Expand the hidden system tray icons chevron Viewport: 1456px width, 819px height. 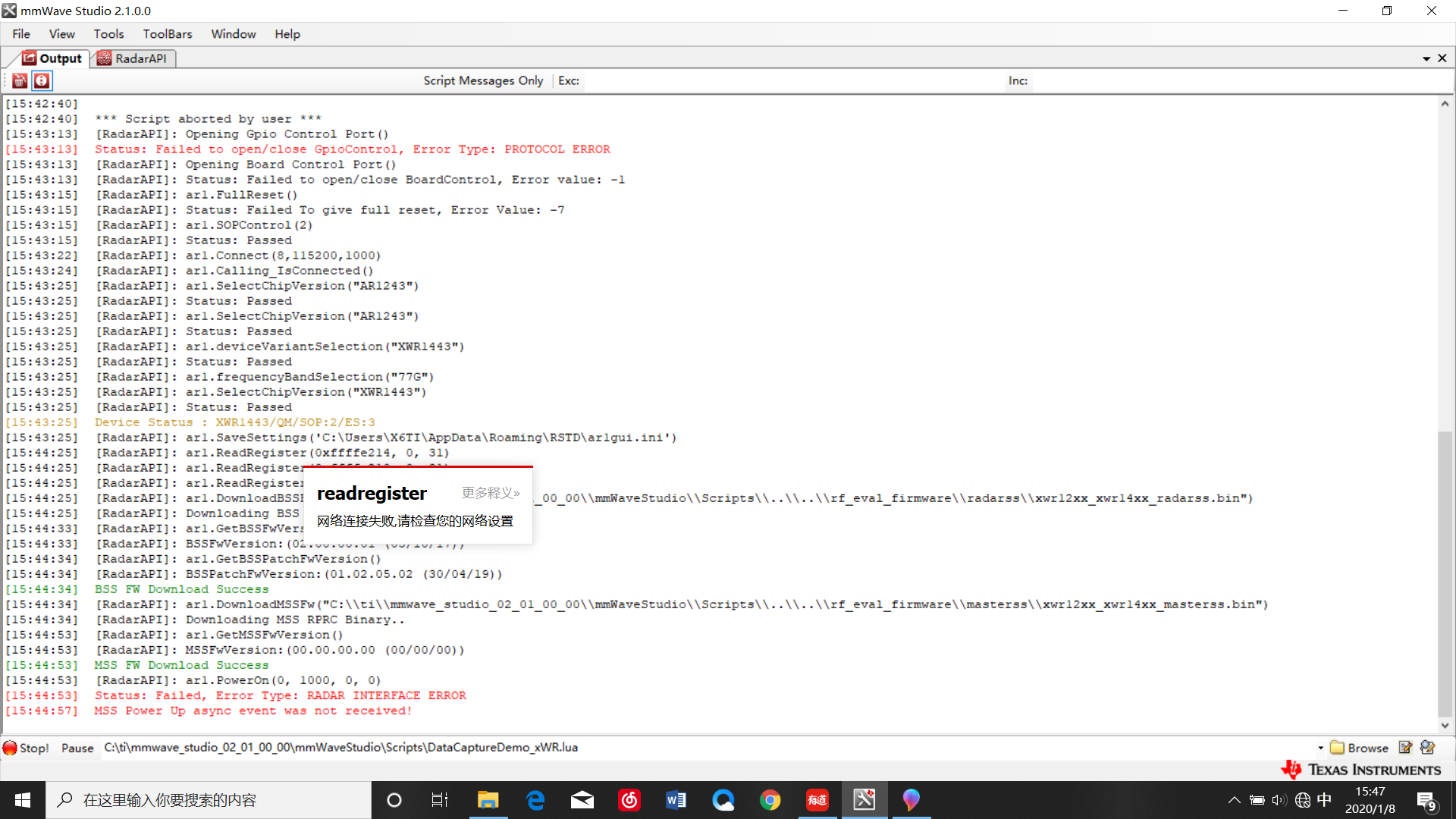coord(1234,800)
